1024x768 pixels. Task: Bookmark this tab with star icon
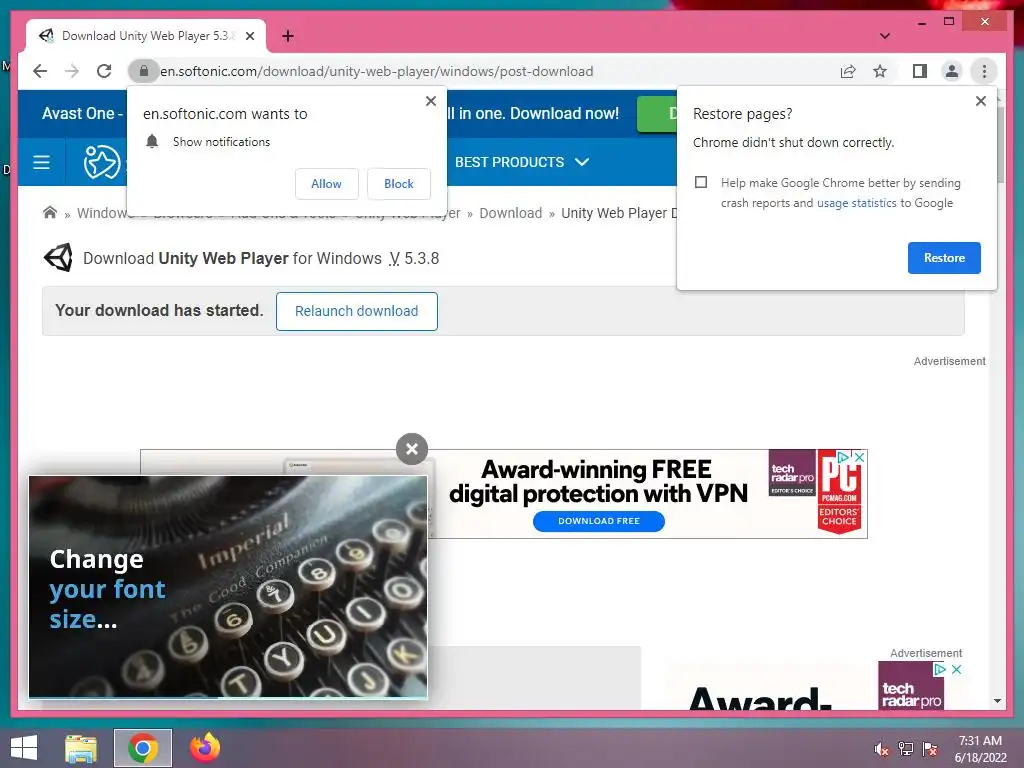click(x=880, y=71)
